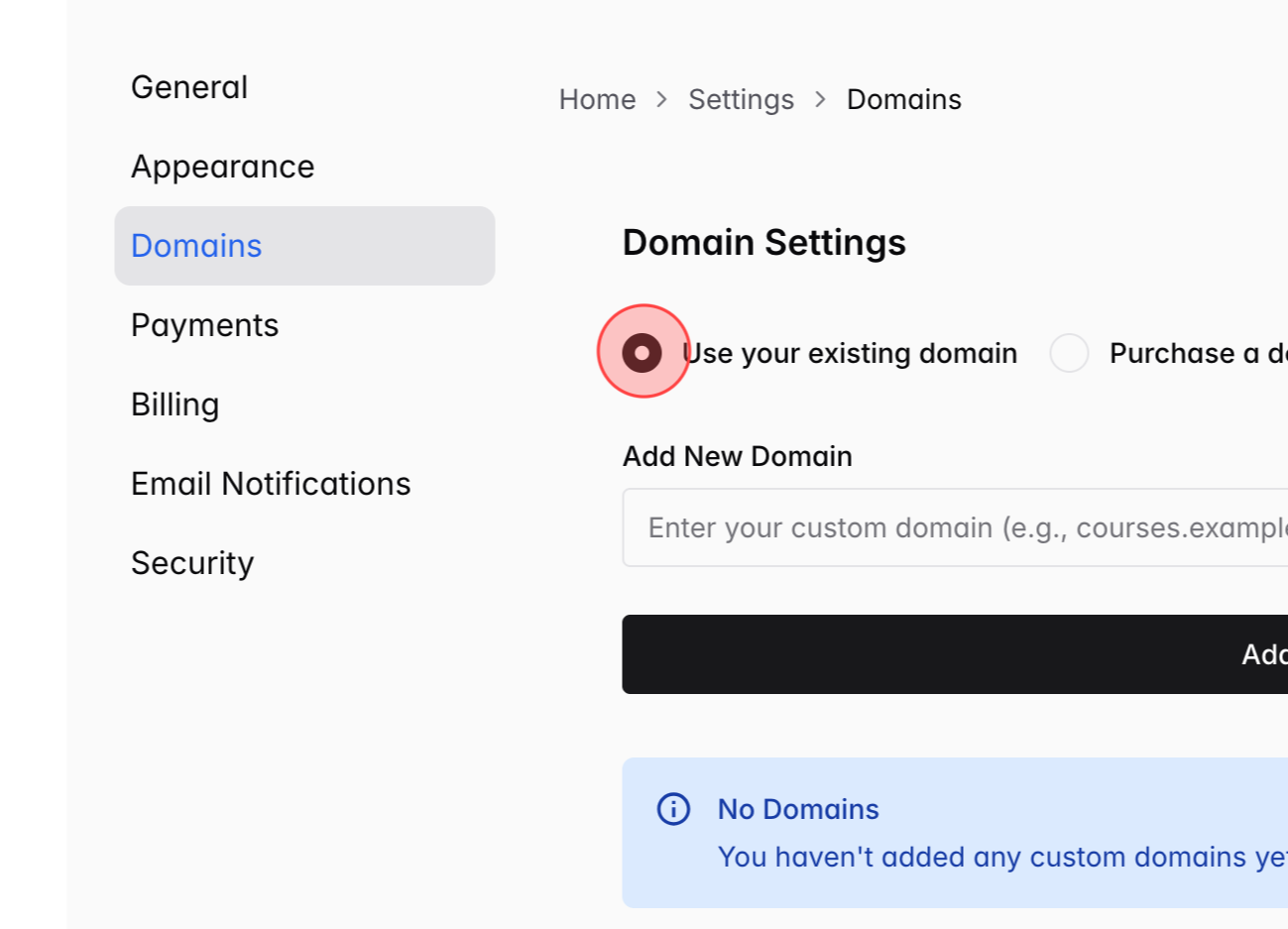Click the Domains breadcrumb item
1288x929 pixels.
click(x=903, y=99)
